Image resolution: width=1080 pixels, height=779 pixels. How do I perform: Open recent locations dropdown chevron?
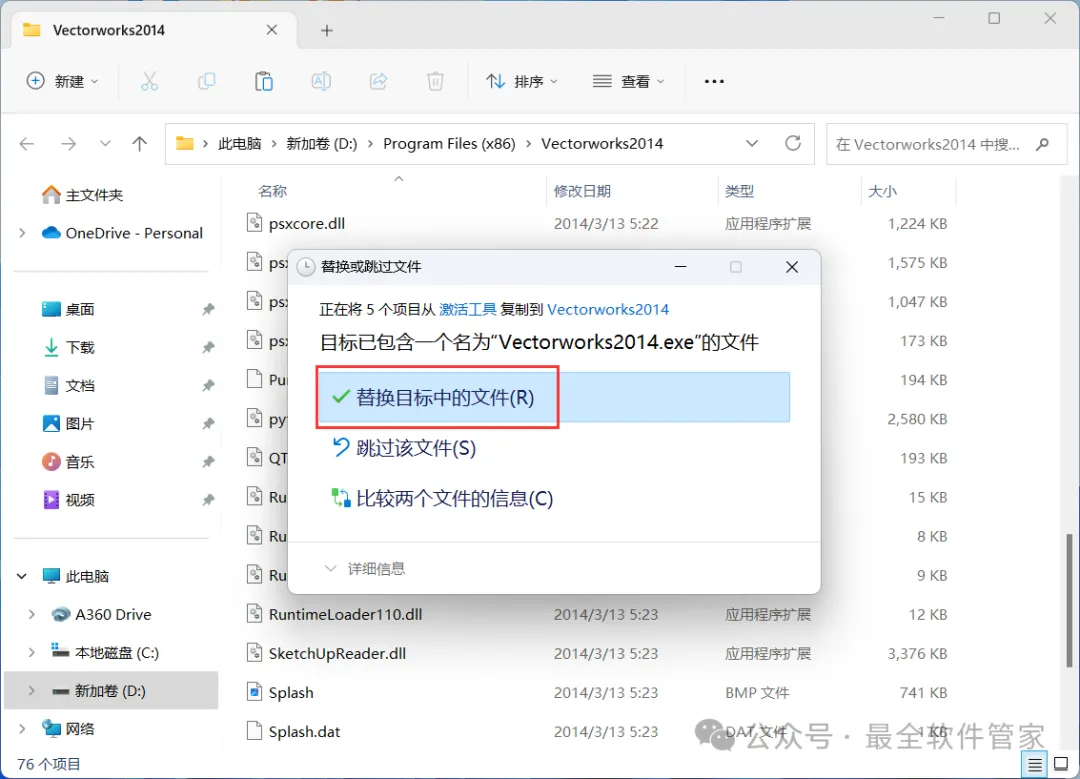pos(105,144)
